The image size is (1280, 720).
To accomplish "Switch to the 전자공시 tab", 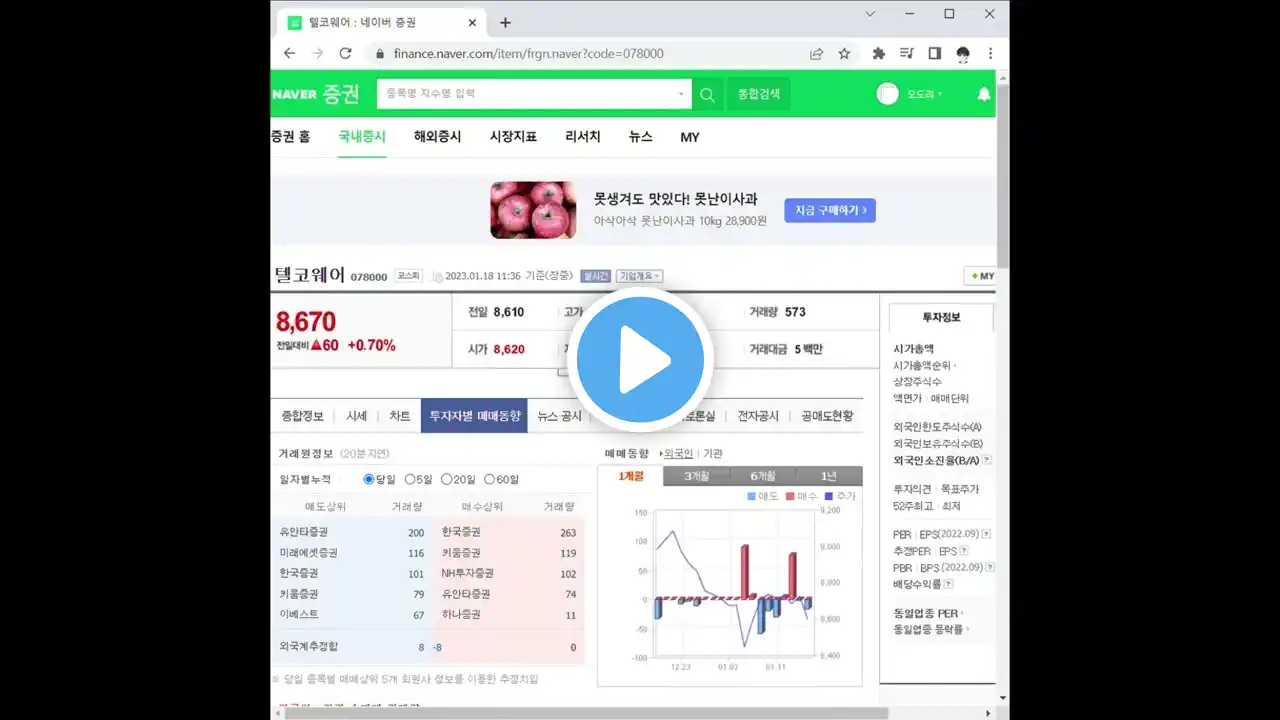I will tap(758, 416).
